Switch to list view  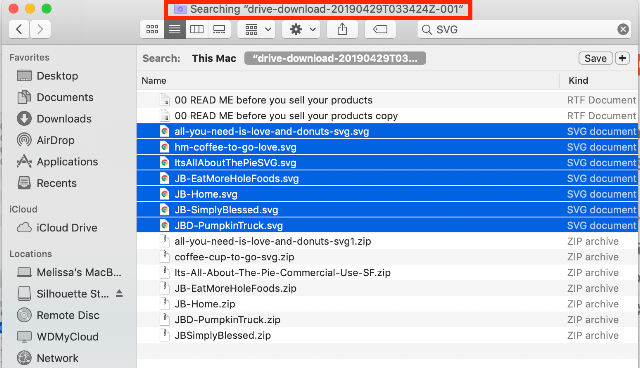click(x=175, y=29)
